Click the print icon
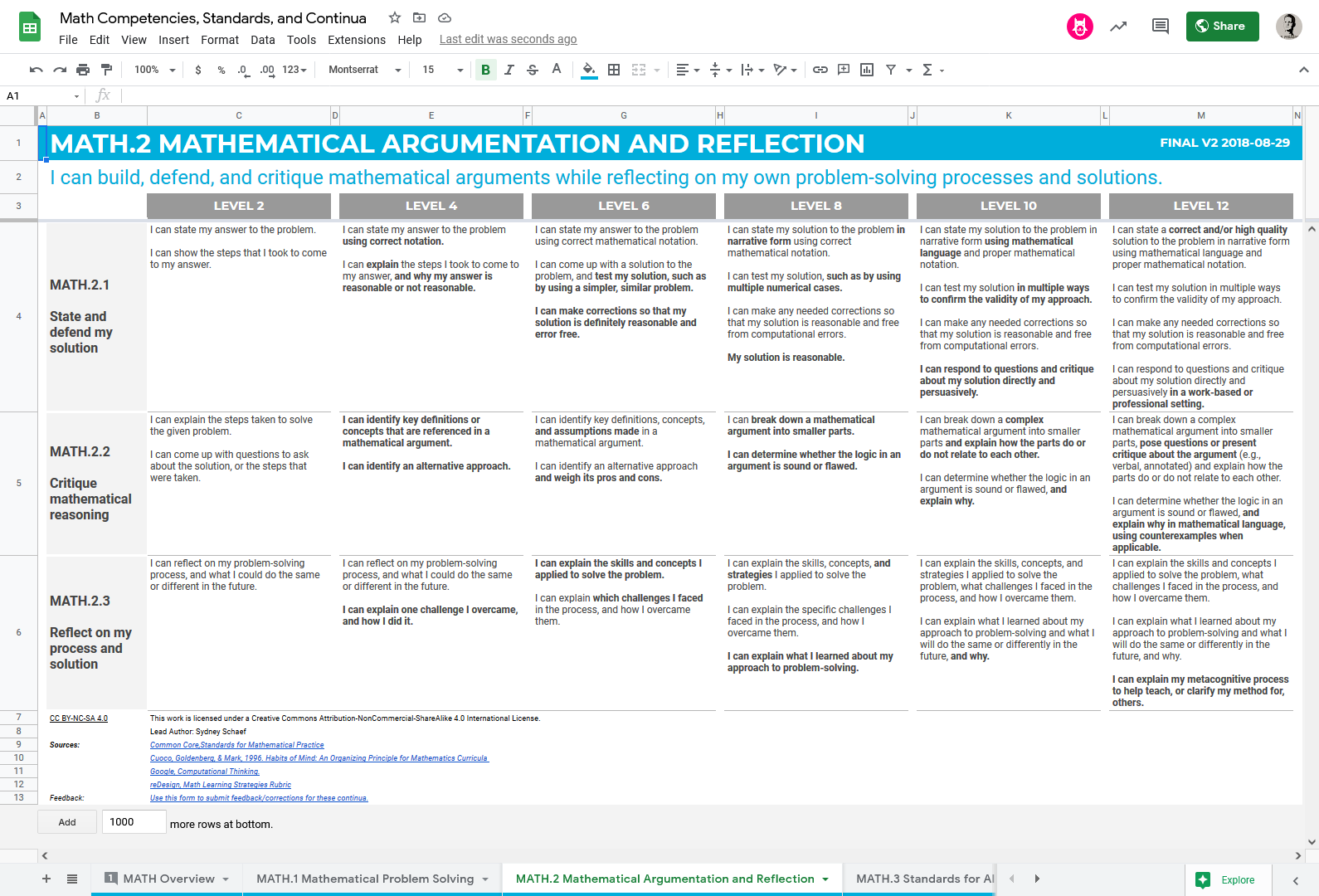This screenshot has height=896, width=1319. [x=83, y=70]
